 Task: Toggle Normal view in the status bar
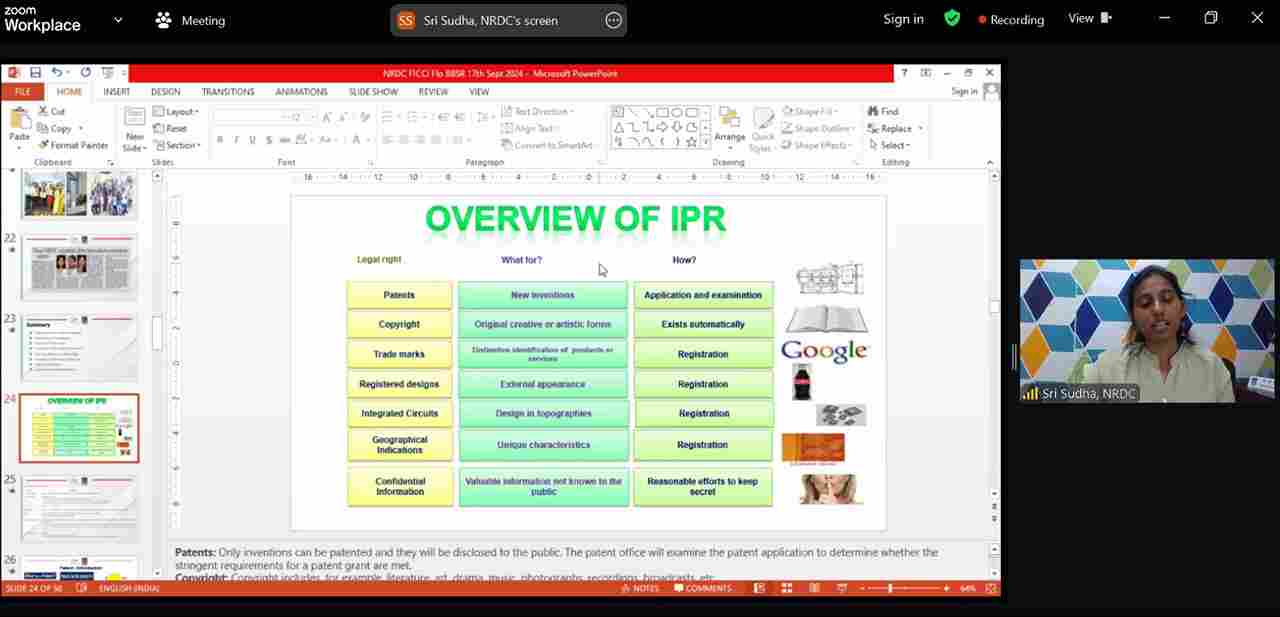click(760, 589)
